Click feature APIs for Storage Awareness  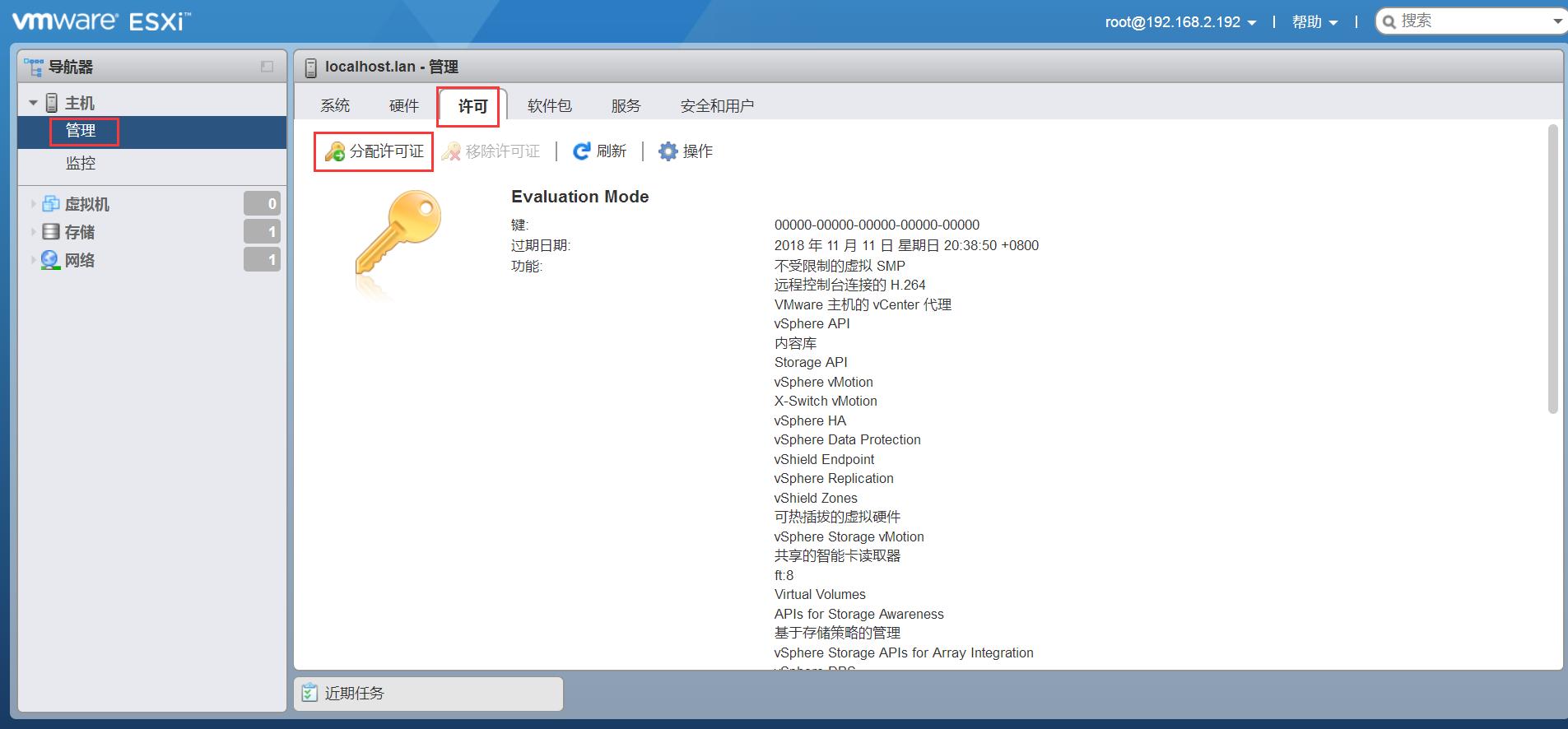click(858, 614)
